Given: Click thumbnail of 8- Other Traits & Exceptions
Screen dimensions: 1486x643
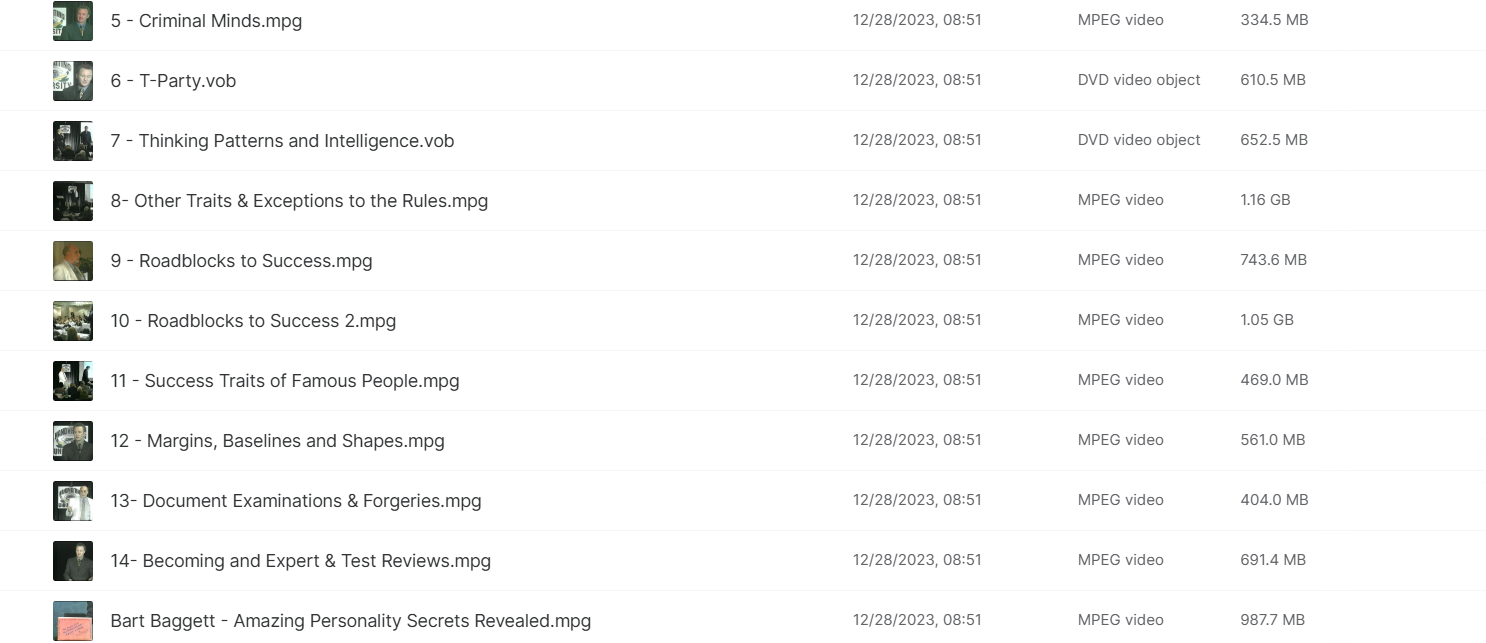Looking at the screenshot, I should [73, 201].
